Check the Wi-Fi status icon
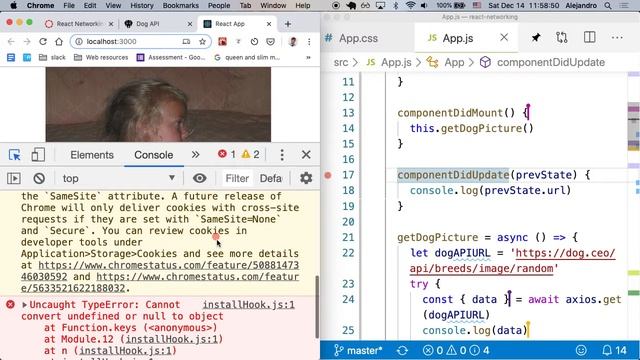Image resolution: width=640 pixels, height=360 pixels. click(x=411, y=5)
